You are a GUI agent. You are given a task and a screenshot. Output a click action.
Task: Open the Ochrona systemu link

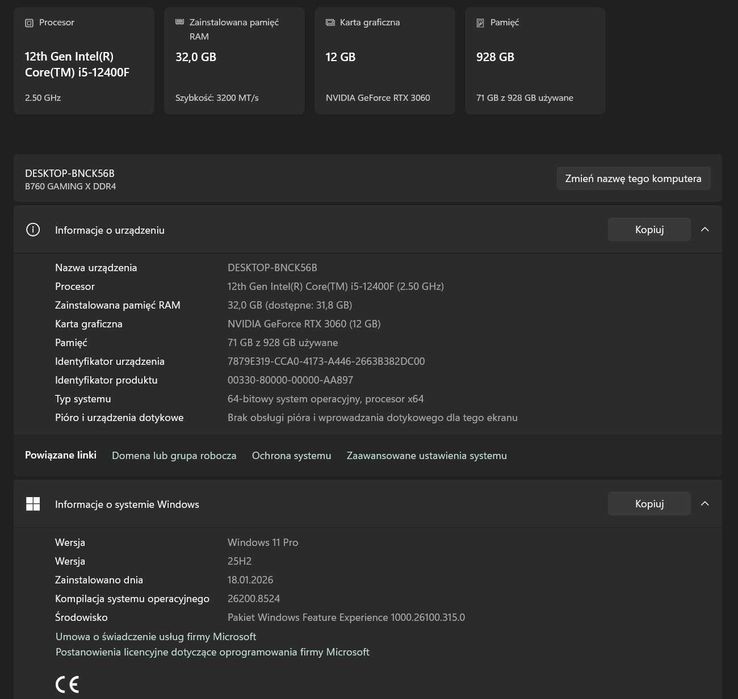(x=291, y=456)
